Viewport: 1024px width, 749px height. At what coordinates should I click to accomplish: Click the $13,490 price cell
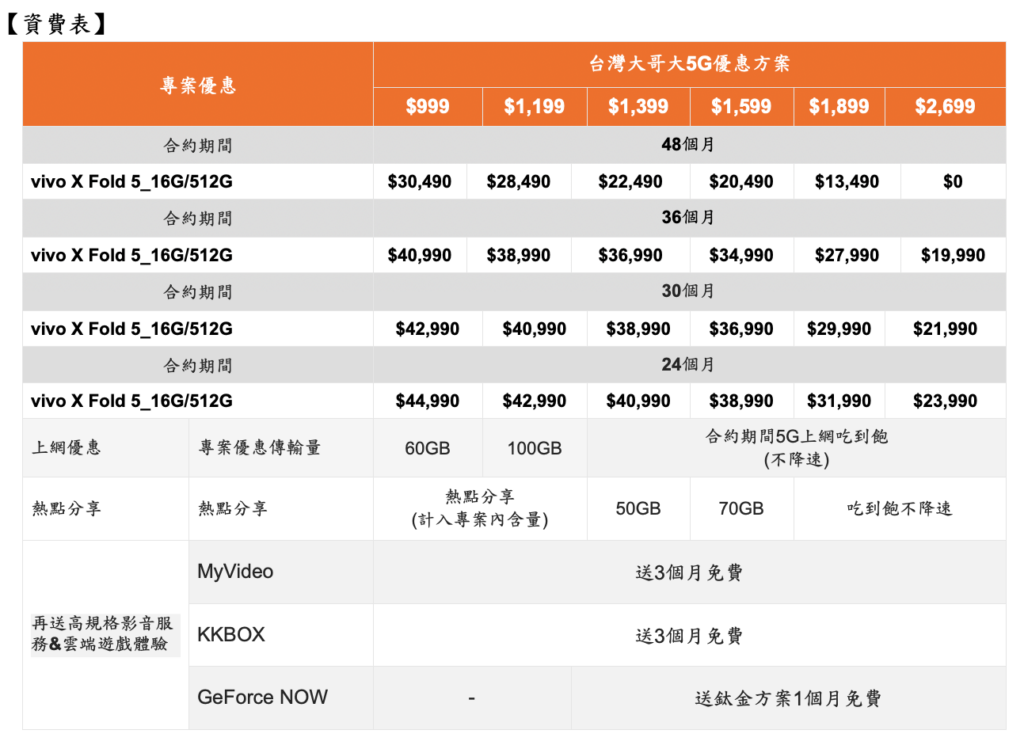click(x=847, y=182)
